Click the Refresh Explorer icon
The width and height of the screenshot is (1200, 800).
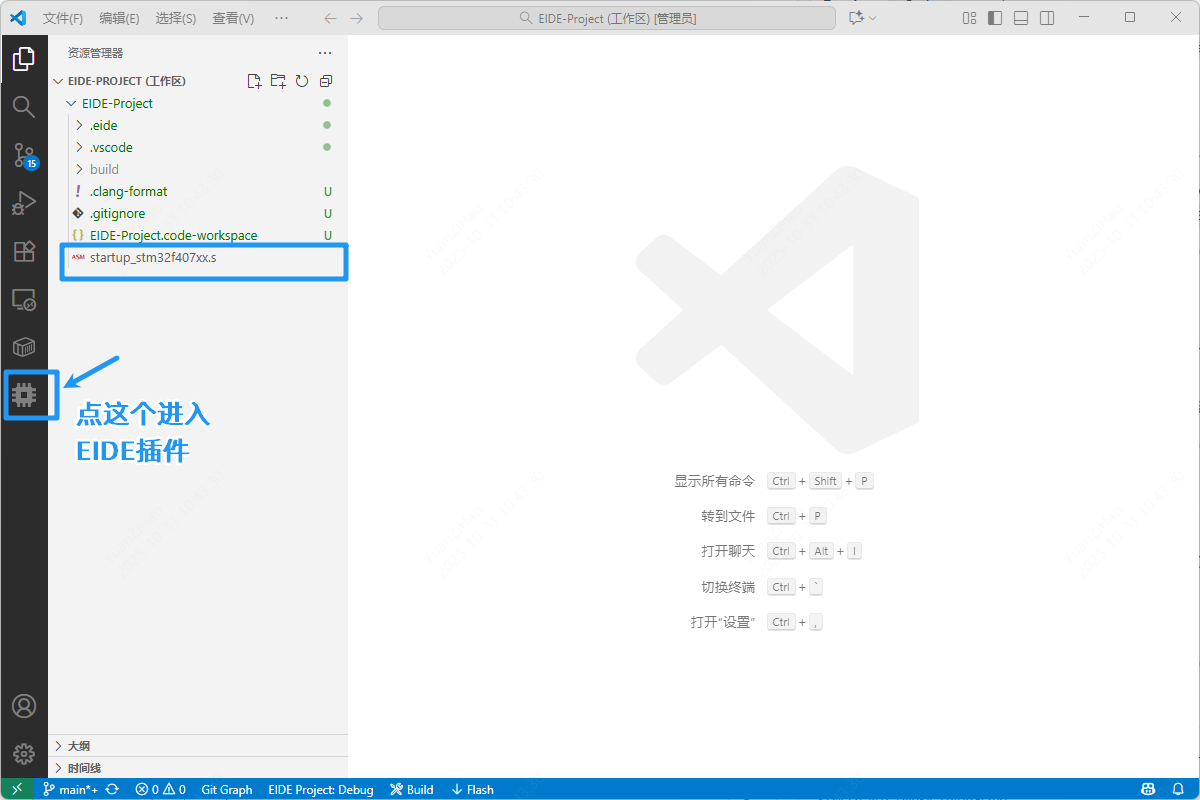(x=302, y=81)
